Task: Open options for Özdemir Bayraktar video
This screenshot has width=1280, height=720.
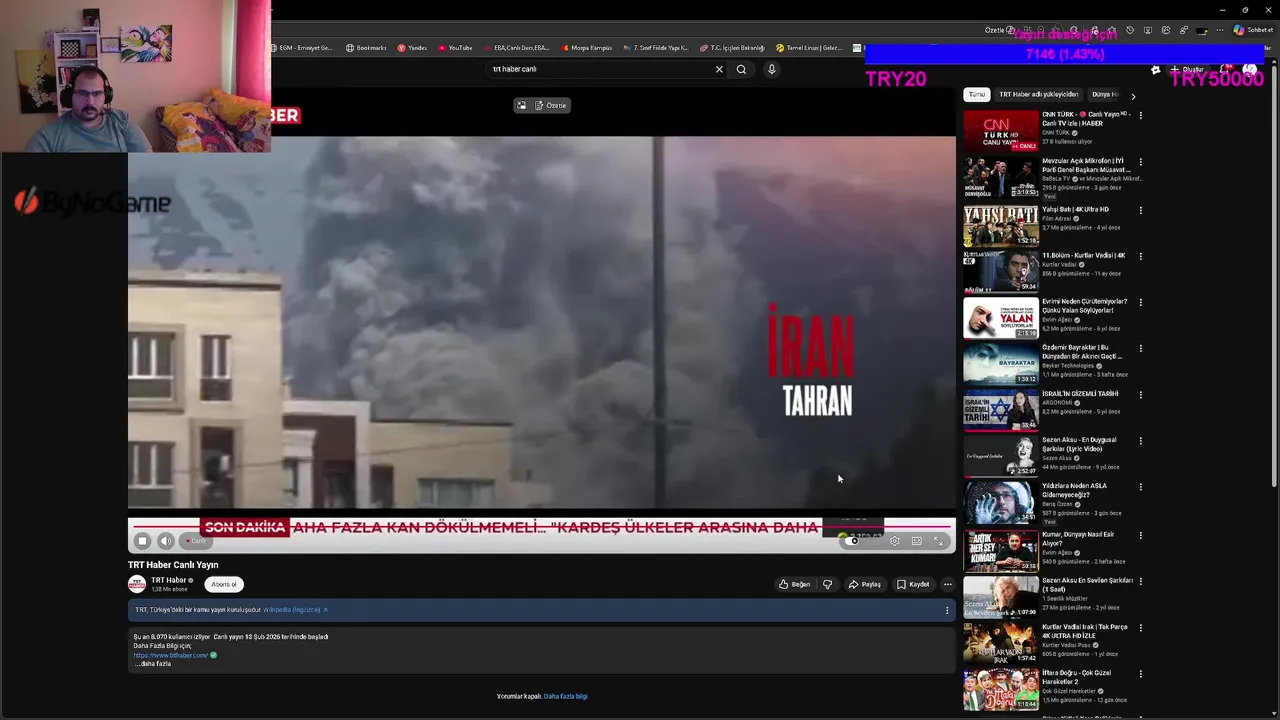Action: tap(1141, 349)
